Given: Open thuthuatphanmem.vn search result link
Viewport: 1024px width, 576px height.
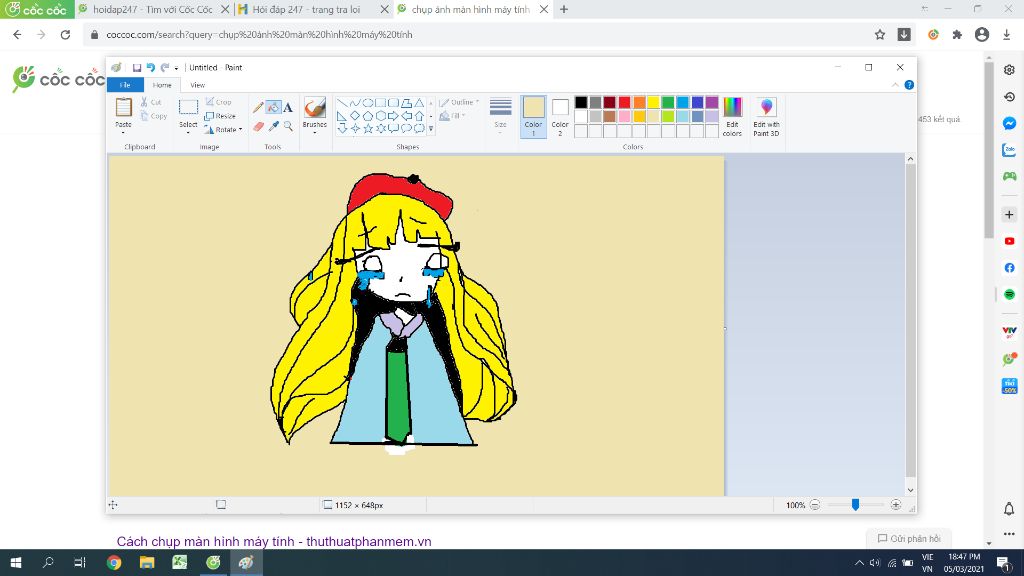Looking at the screenshot, I should 274,541.
